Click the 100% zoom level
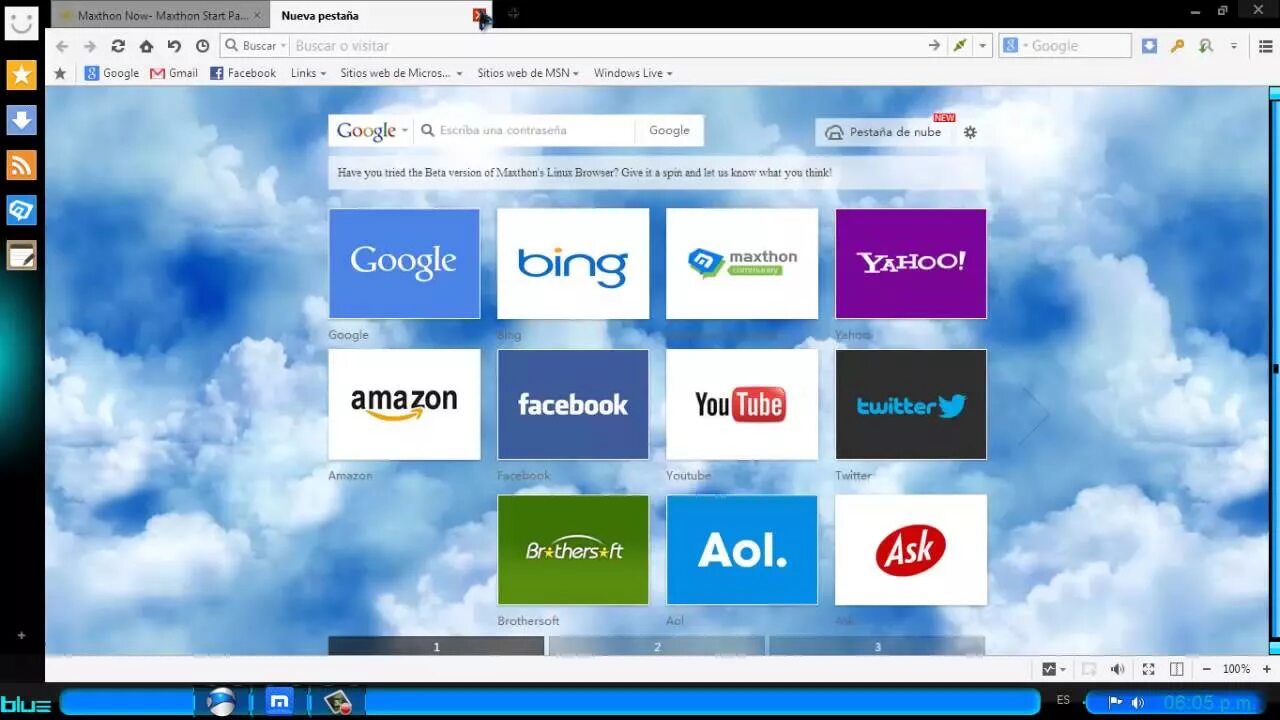This screenshot has width=1280, height=720. (x=1237, y=669)
